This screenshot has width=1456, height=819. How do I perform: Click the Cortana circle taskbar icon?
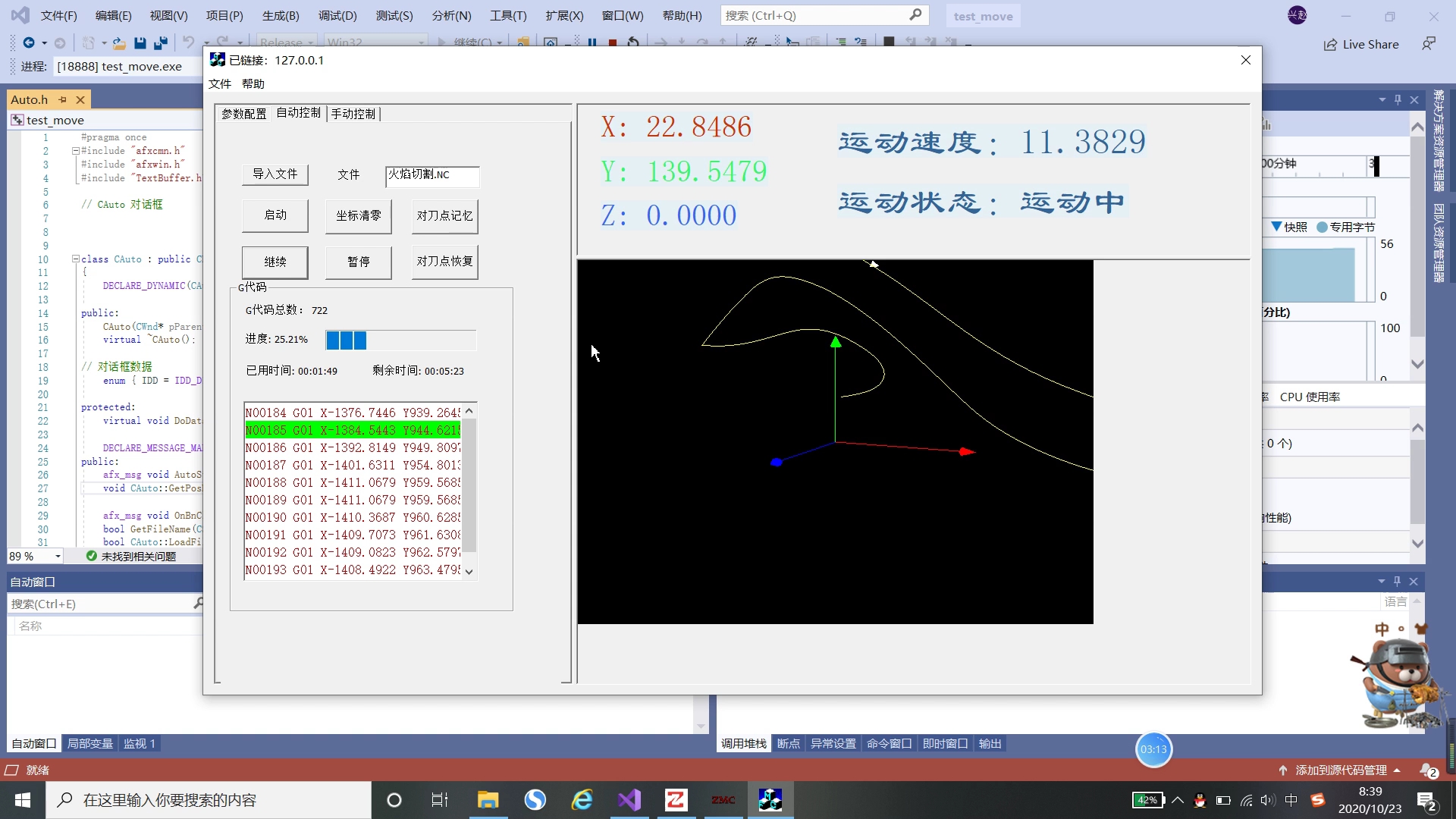(x=394, y=800)
